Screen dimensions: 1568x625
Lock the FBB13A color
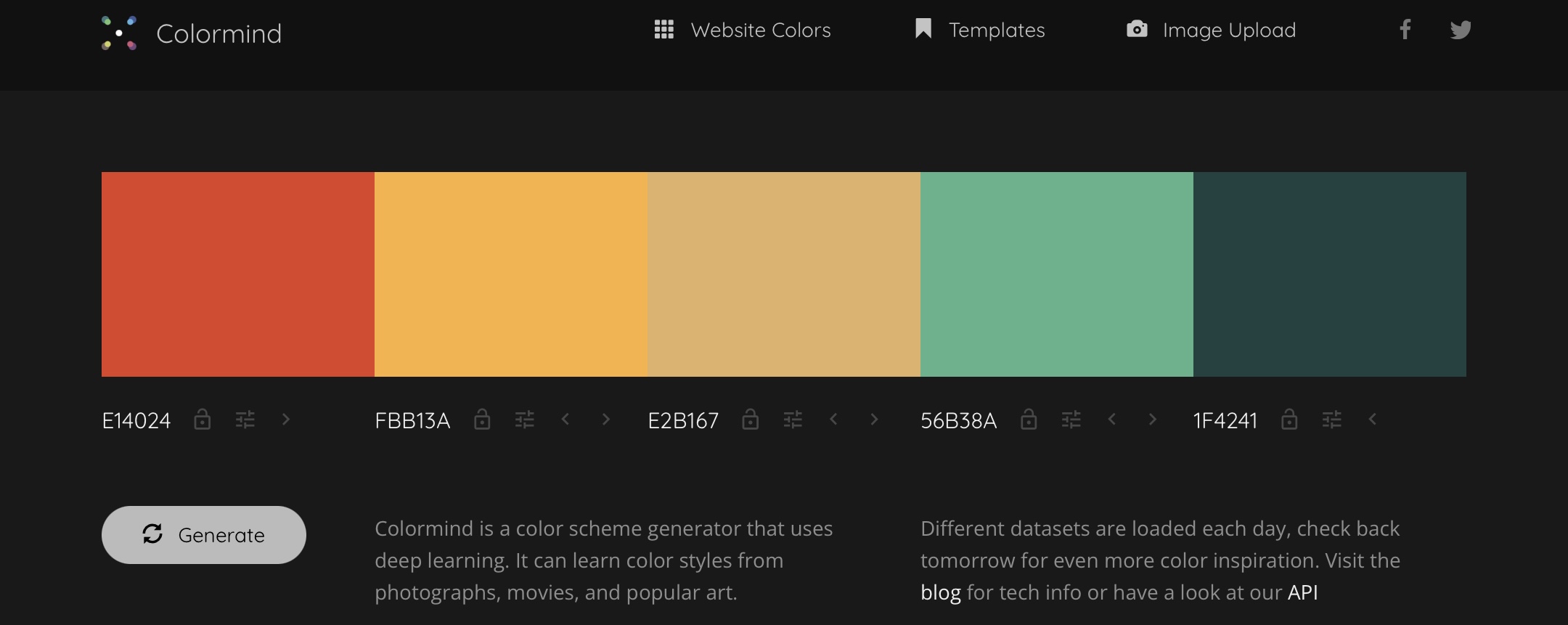[x=482, y=420]
